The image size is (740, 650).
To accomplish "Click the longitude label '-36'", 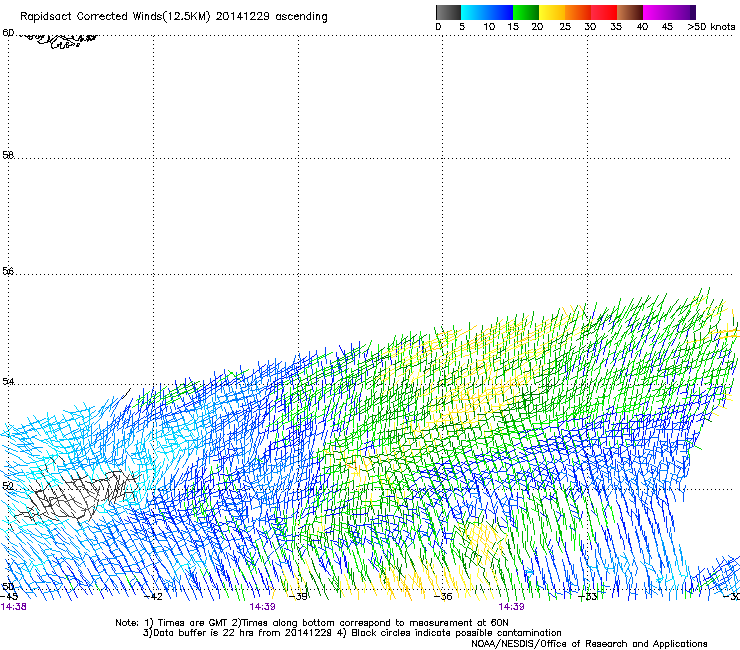I will 443,597.
